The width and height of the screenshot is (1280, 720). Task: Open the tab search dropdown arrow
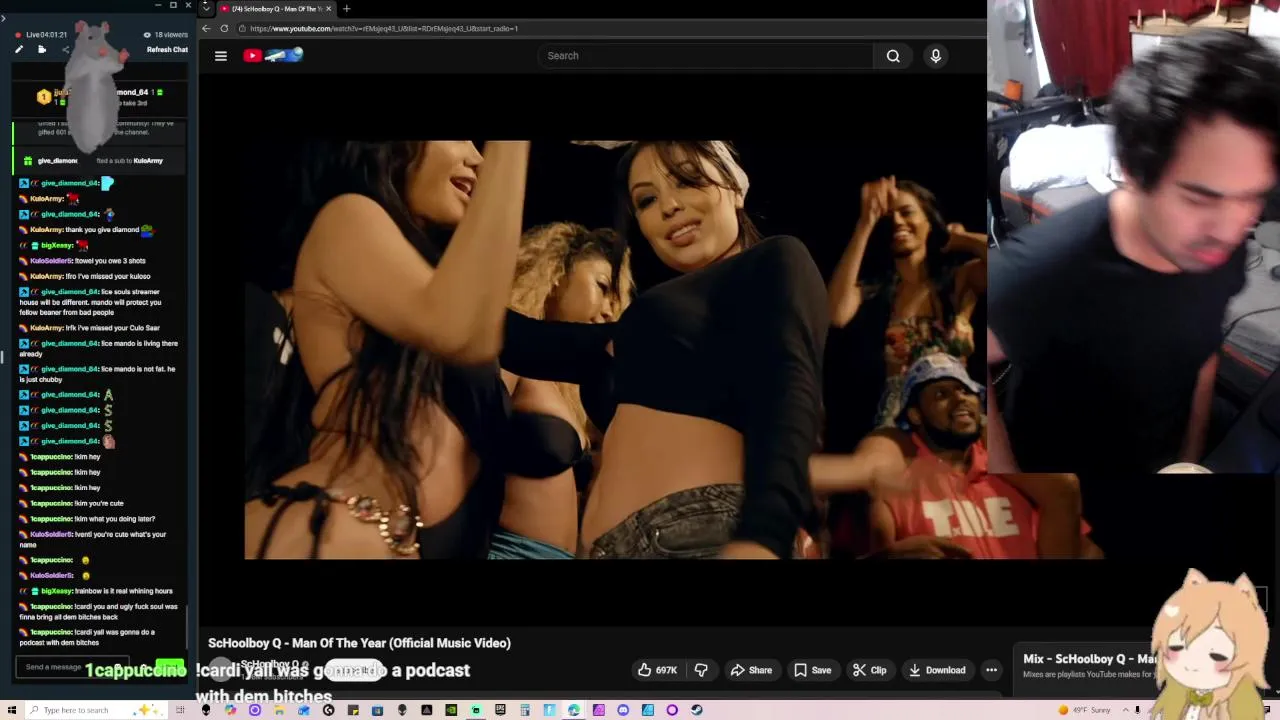tap(206, 8)
